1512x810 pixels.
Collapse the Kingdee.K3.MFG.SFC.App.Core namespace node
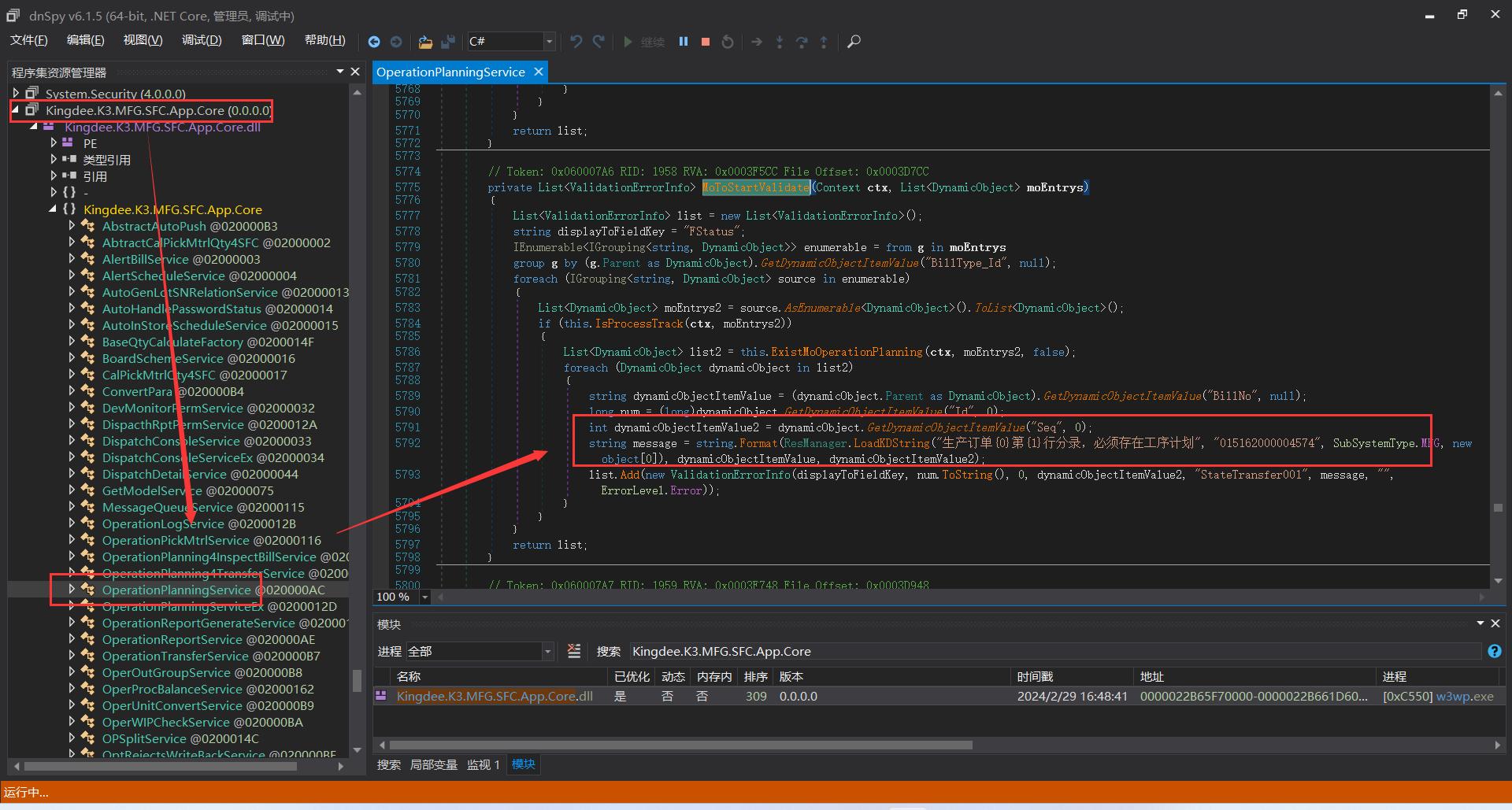[53, 209]
